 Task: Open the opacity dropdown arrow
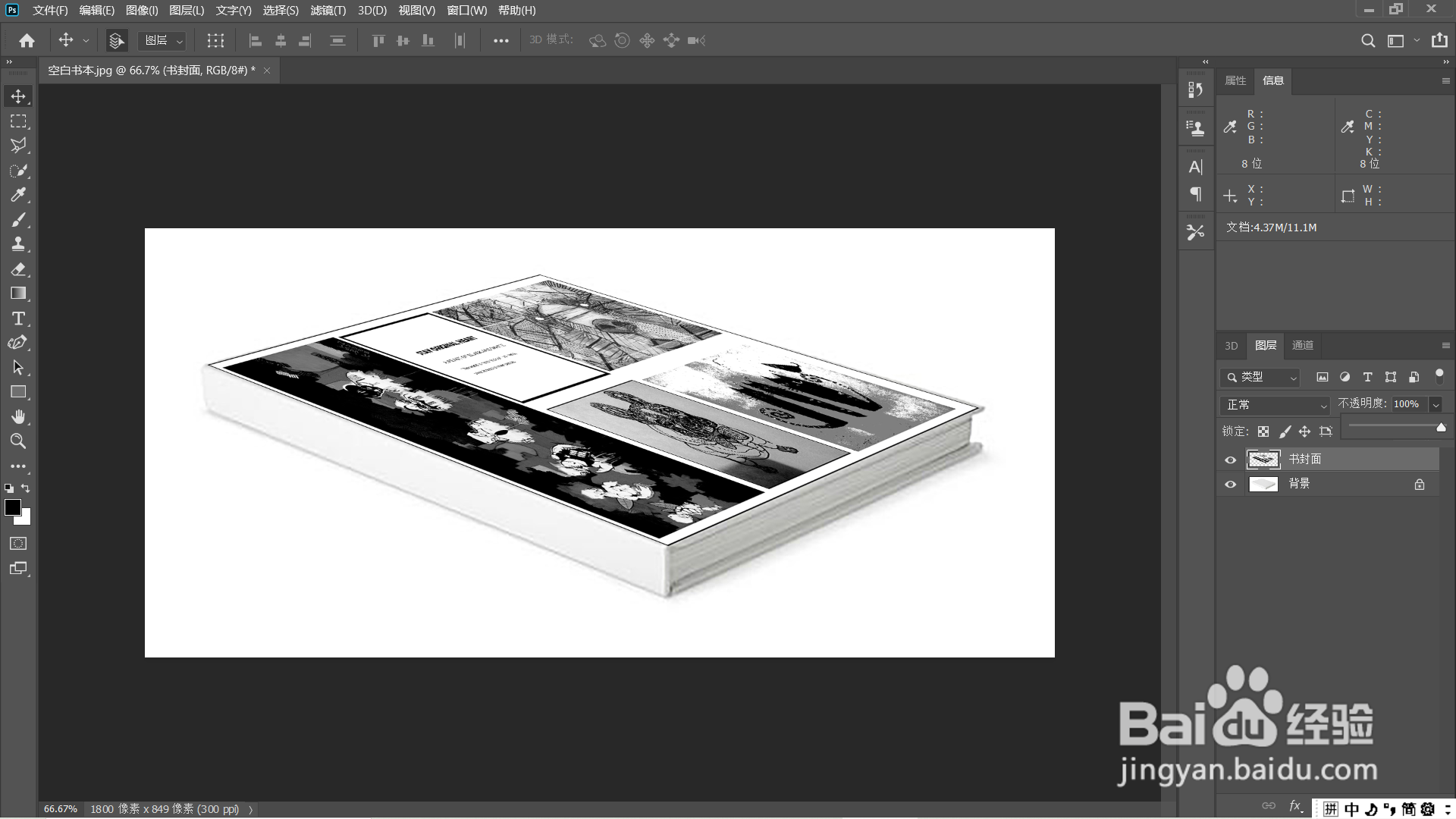1436,405
